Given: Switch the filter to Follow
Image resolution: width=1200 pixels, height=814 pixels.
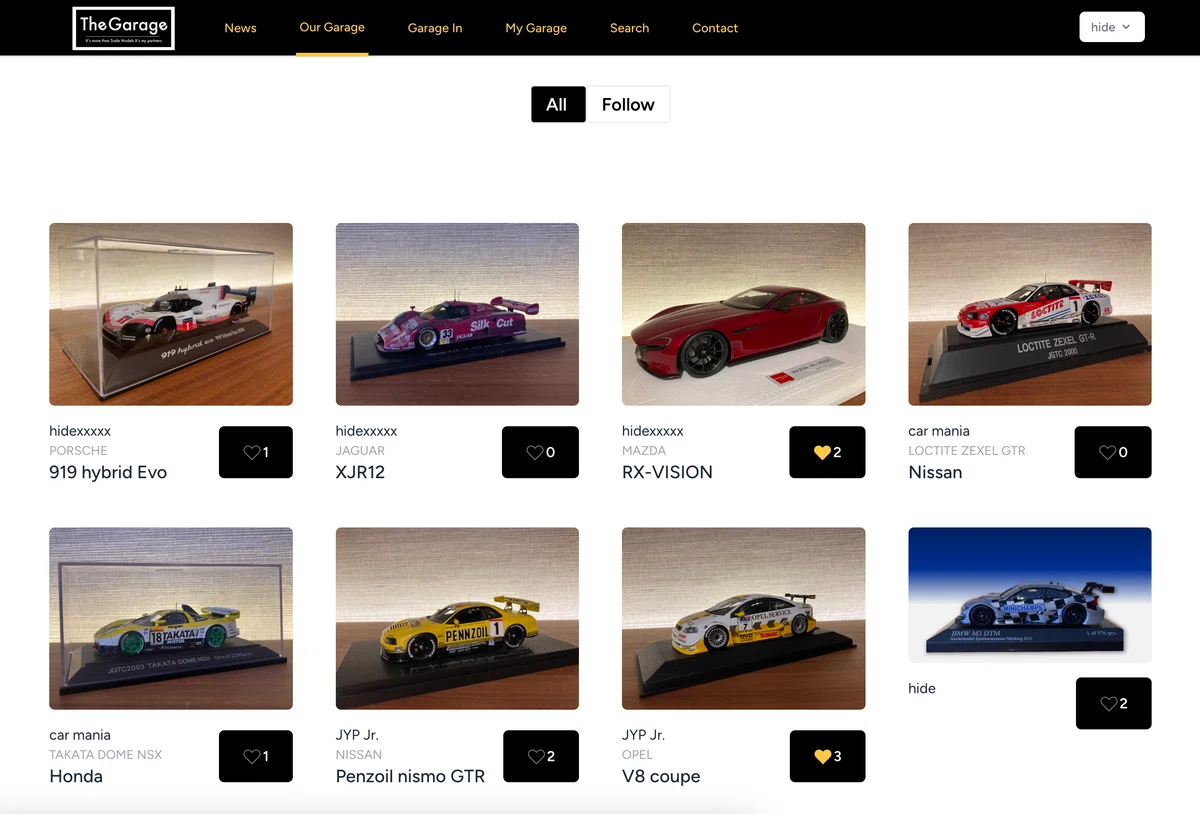Looking at the screenshot, I should 628,105.
